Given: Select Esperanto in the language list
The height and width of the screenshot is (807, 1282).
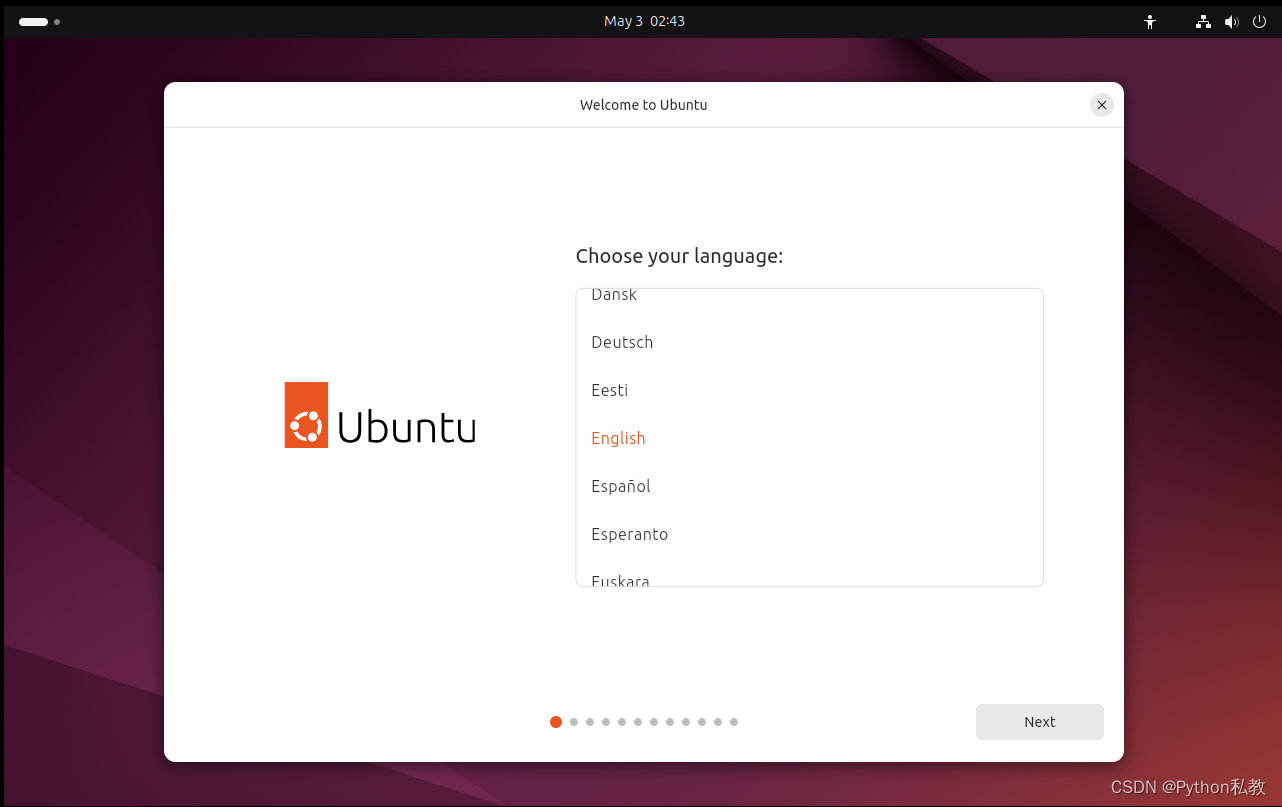Looking at the screenshot, I should (x=810, y=534).
